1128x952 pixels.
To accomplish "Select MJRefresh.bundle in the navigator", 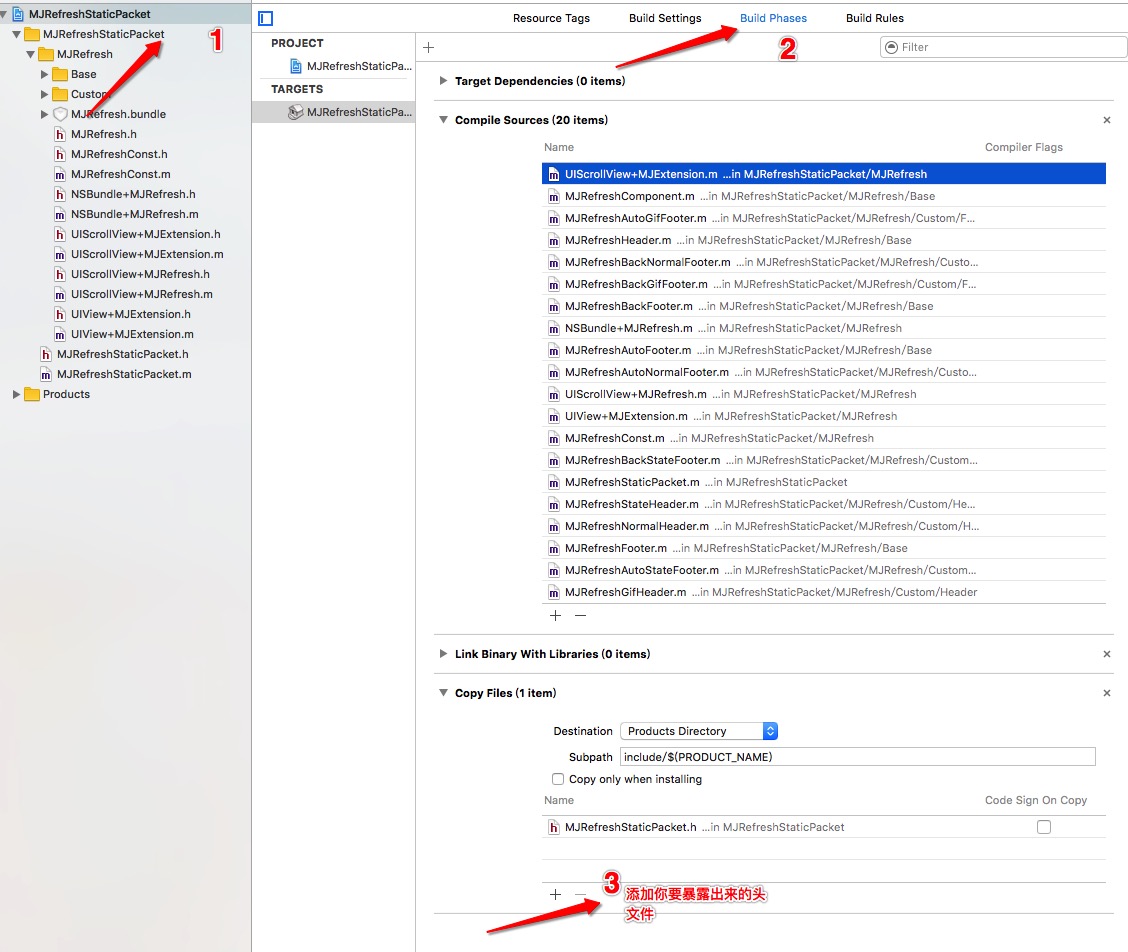I will pyautogui.click(x=118, y=114).
